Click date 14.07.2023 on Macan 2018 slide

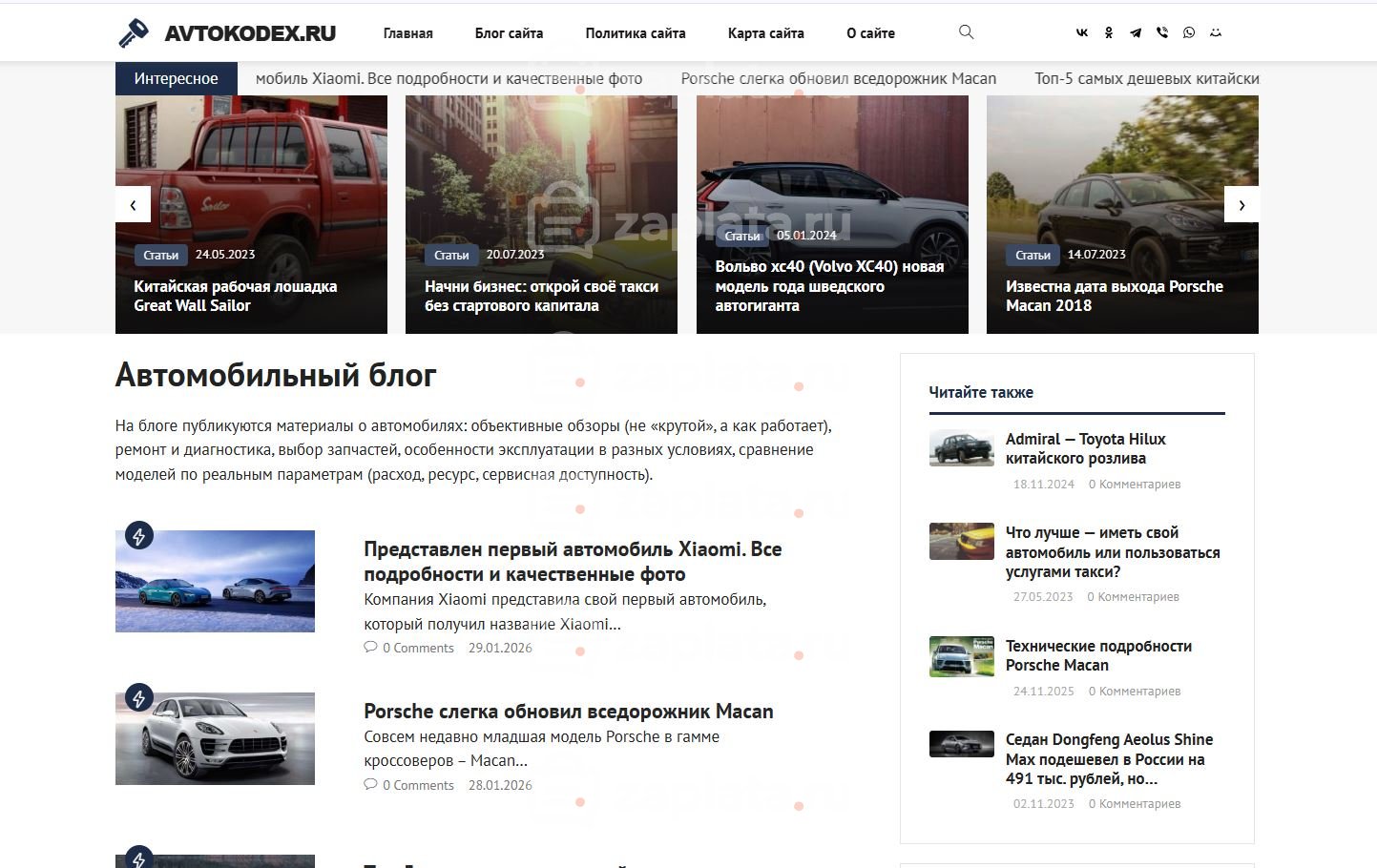pos(1096,255)
